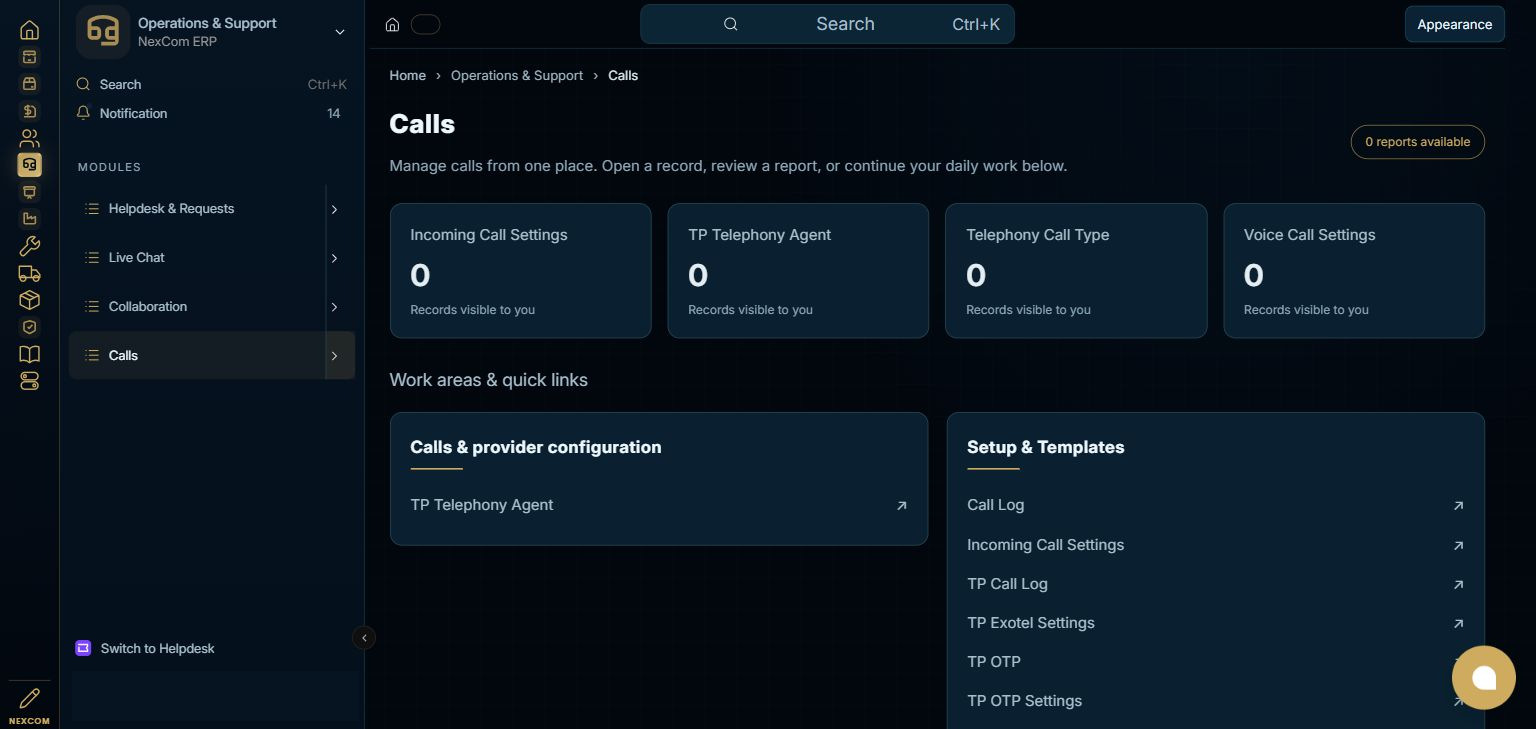The width and height of the screenshot is (1536, 729).
Task: Click the archive box icon in rail
Action: point(30,57)
